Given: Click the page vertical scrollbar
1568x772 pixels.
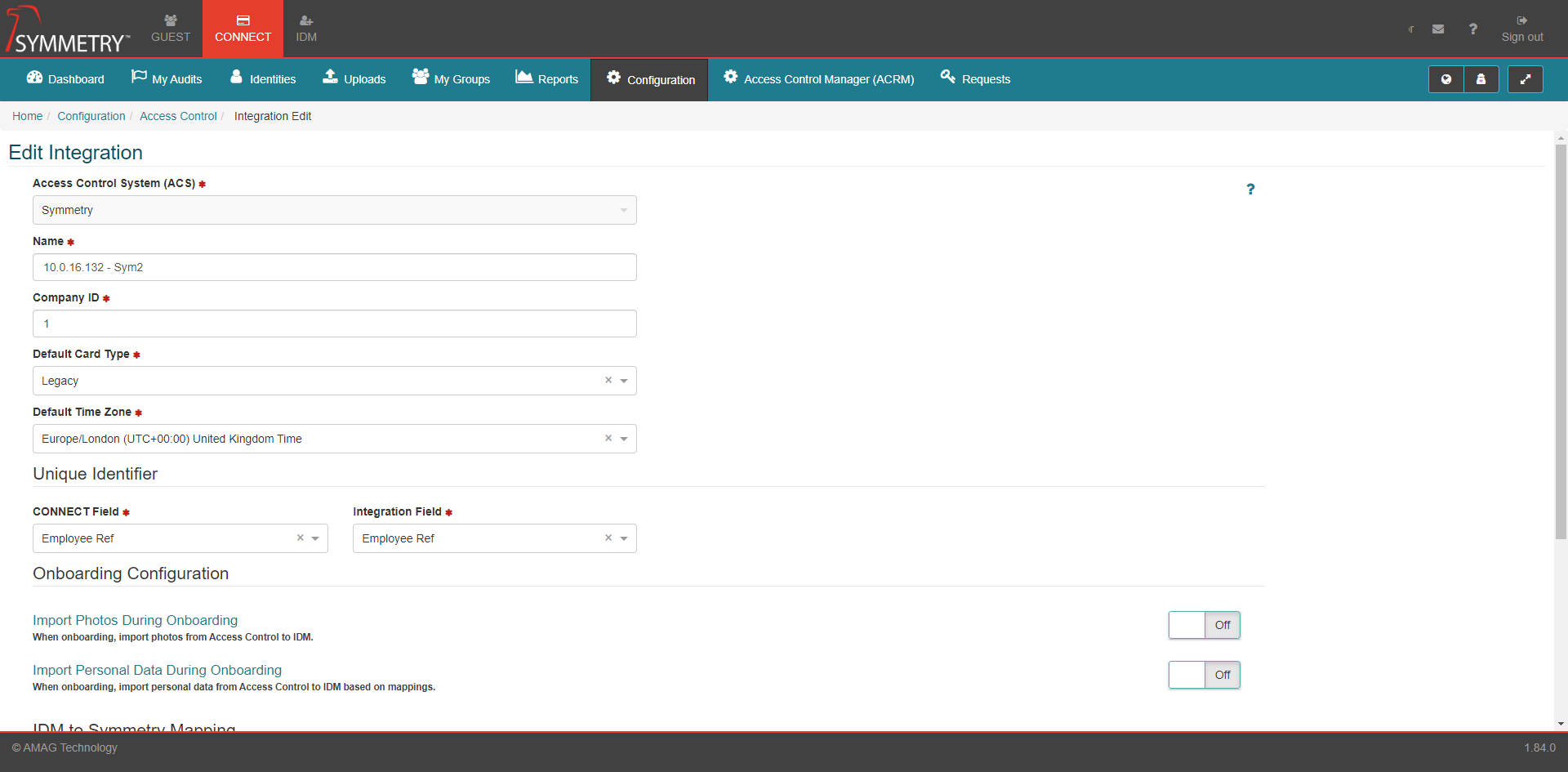Looking at the screenshot, I should (x=1561, y=341).
